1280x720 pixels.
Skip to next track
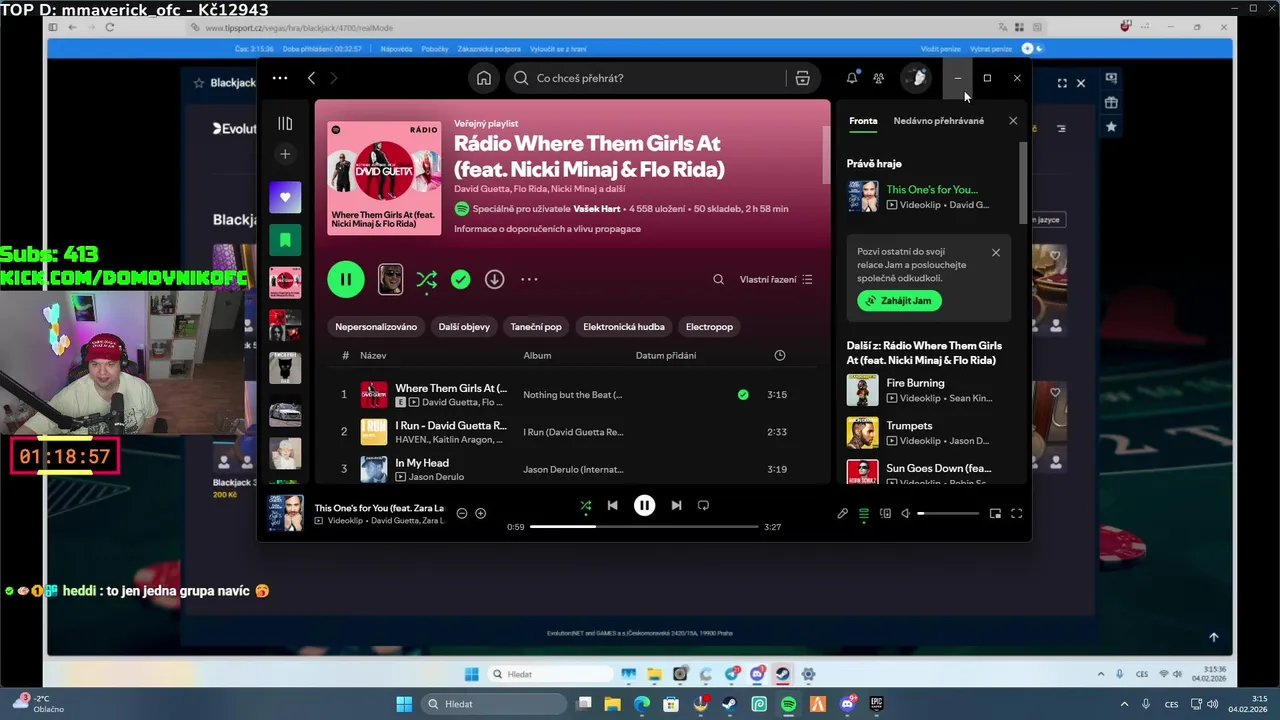coord(676,506)
